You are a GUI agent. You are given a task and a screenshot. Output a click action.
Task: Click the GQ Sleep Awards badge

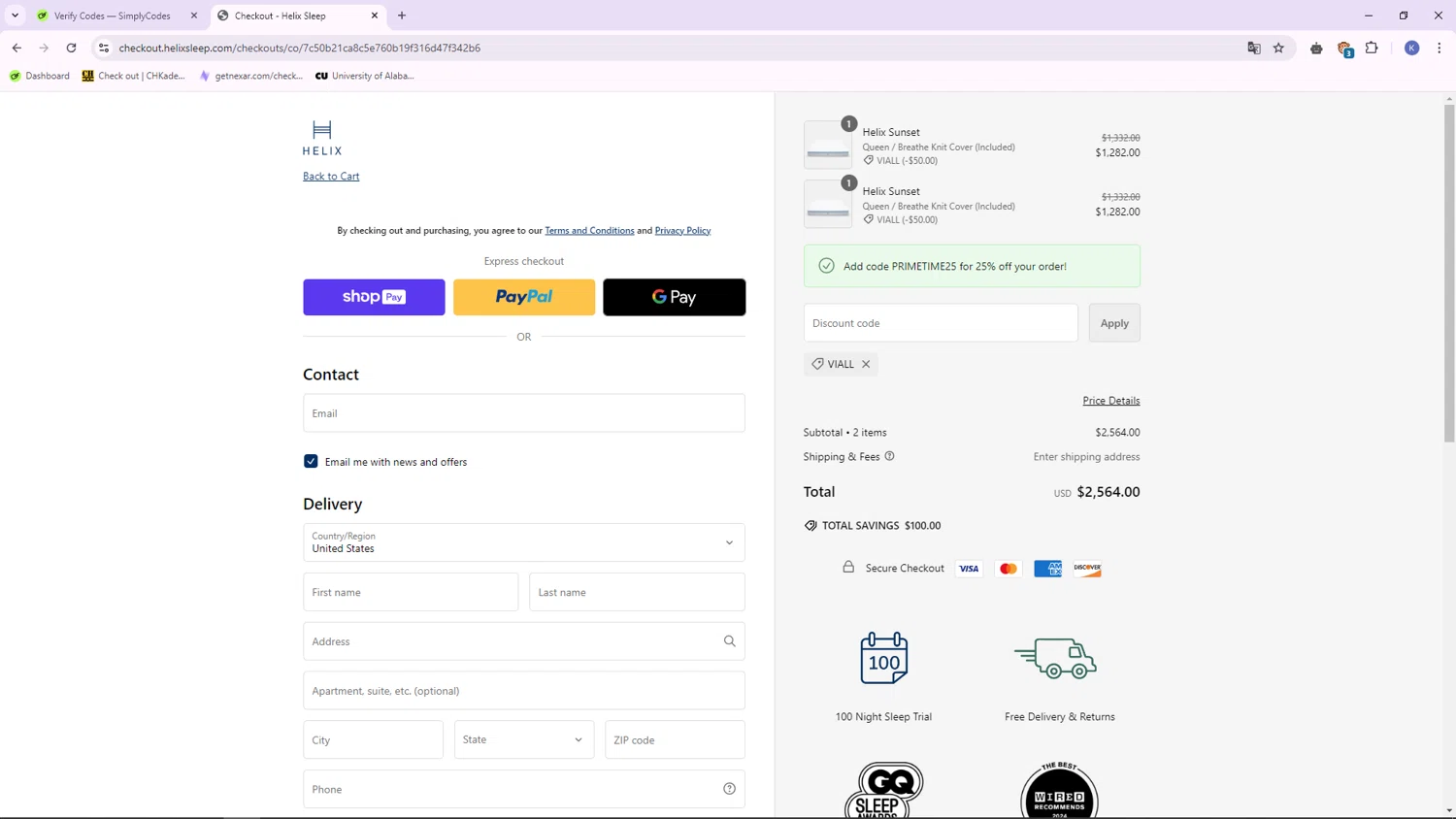(883, 790)
